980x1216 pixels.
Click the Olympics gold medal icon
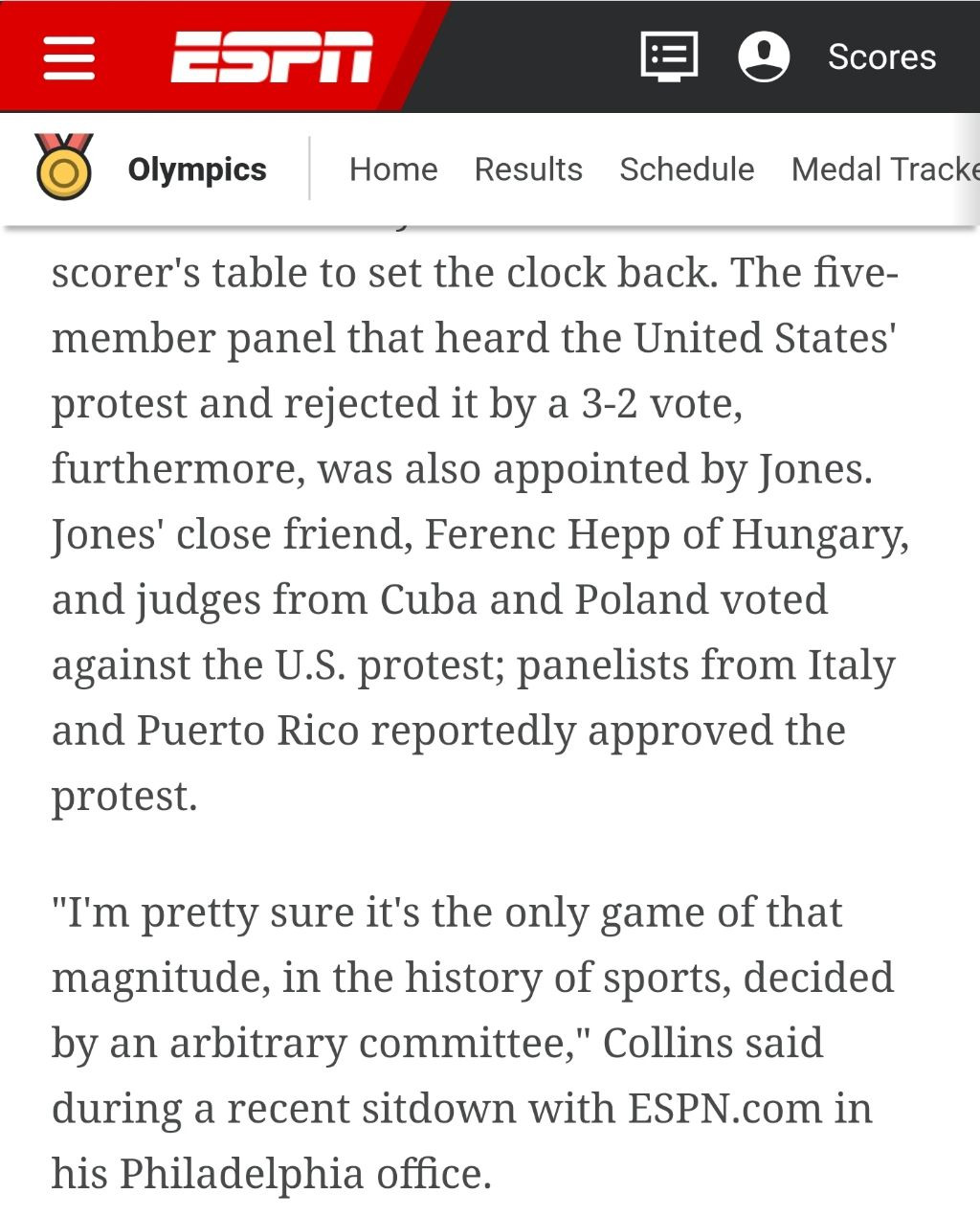pos(64,168)
